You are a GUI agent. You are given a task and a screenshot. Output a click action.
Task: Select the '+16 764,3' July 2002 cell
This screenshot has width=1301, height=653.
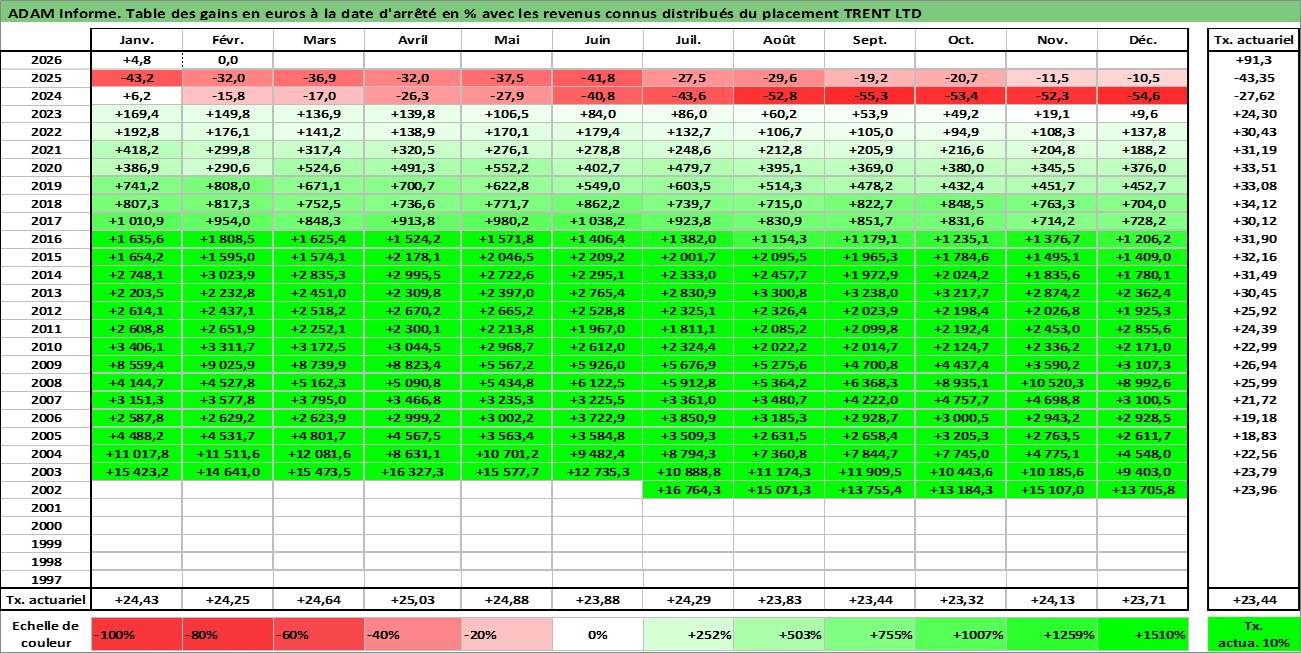click(x=688, y=490)
